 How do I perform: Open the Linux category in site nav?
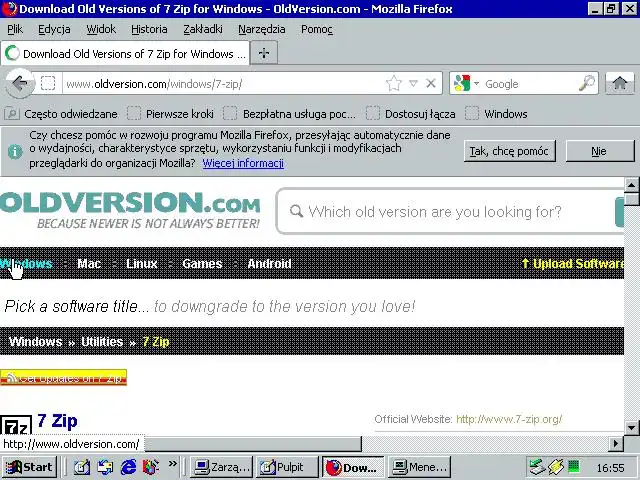[142, 264]
